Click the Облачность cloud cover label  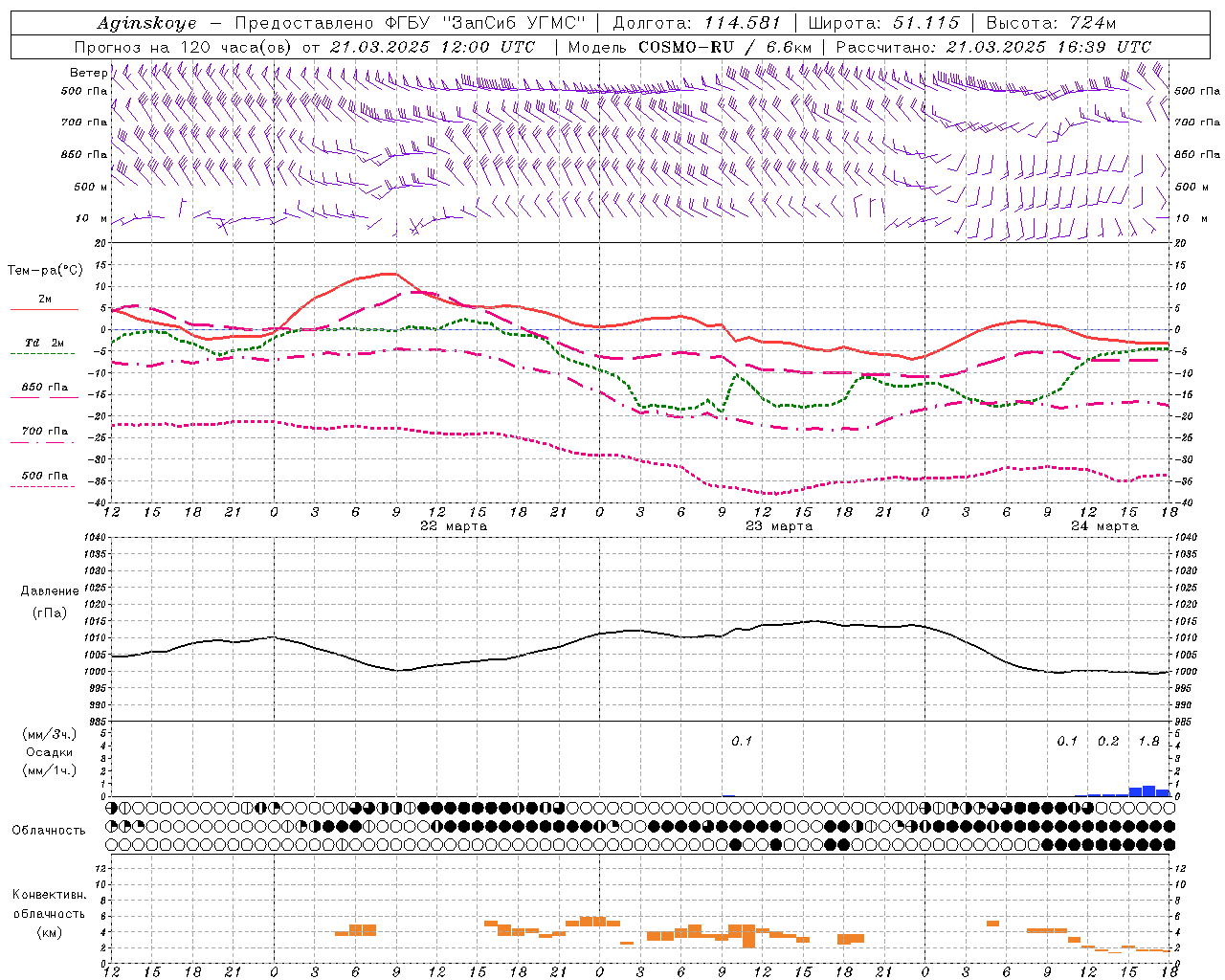click(49, 831)
